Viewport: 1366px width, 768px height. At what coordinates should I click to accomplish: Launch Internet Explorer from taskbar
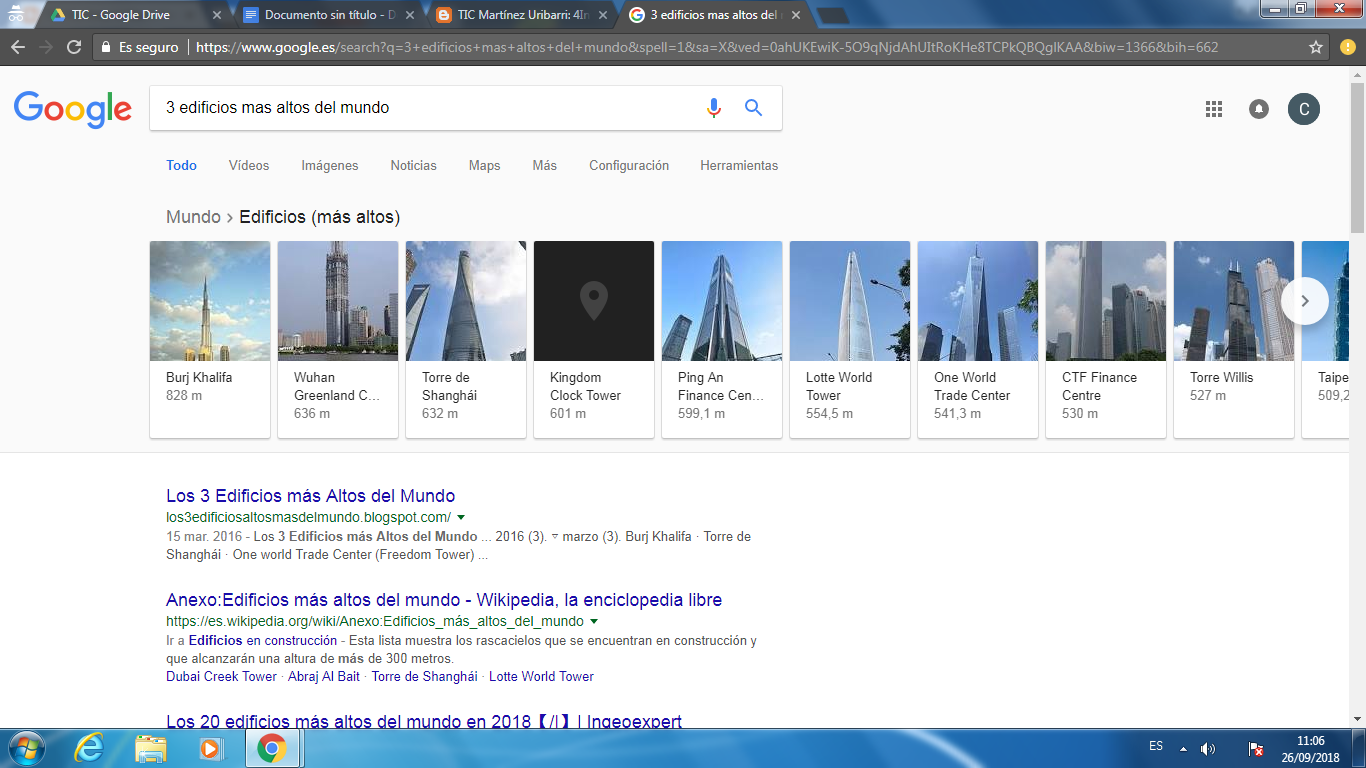click(x=89, y=748)
